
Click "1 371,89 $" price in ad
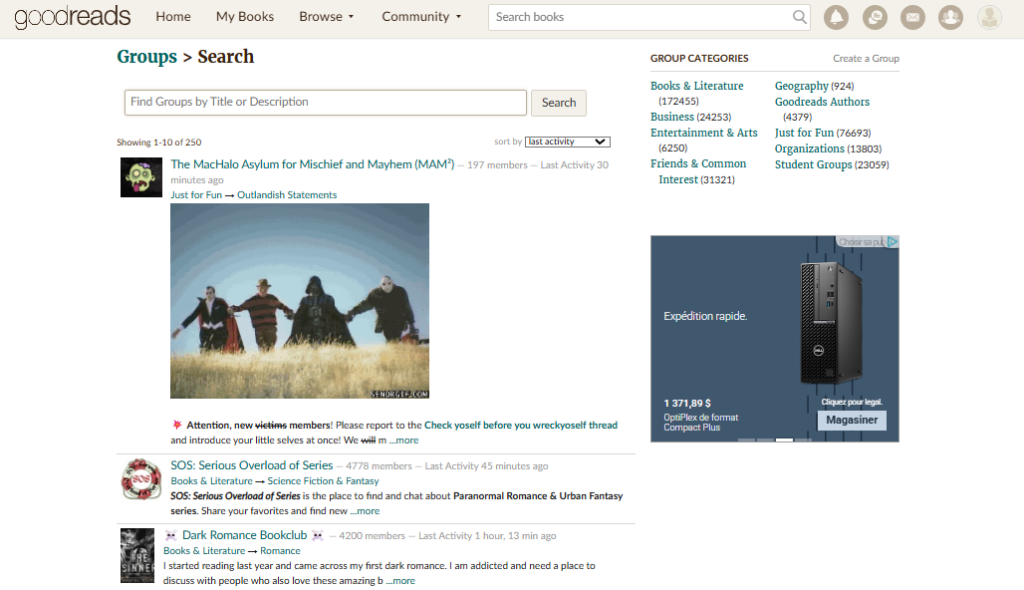687,404
